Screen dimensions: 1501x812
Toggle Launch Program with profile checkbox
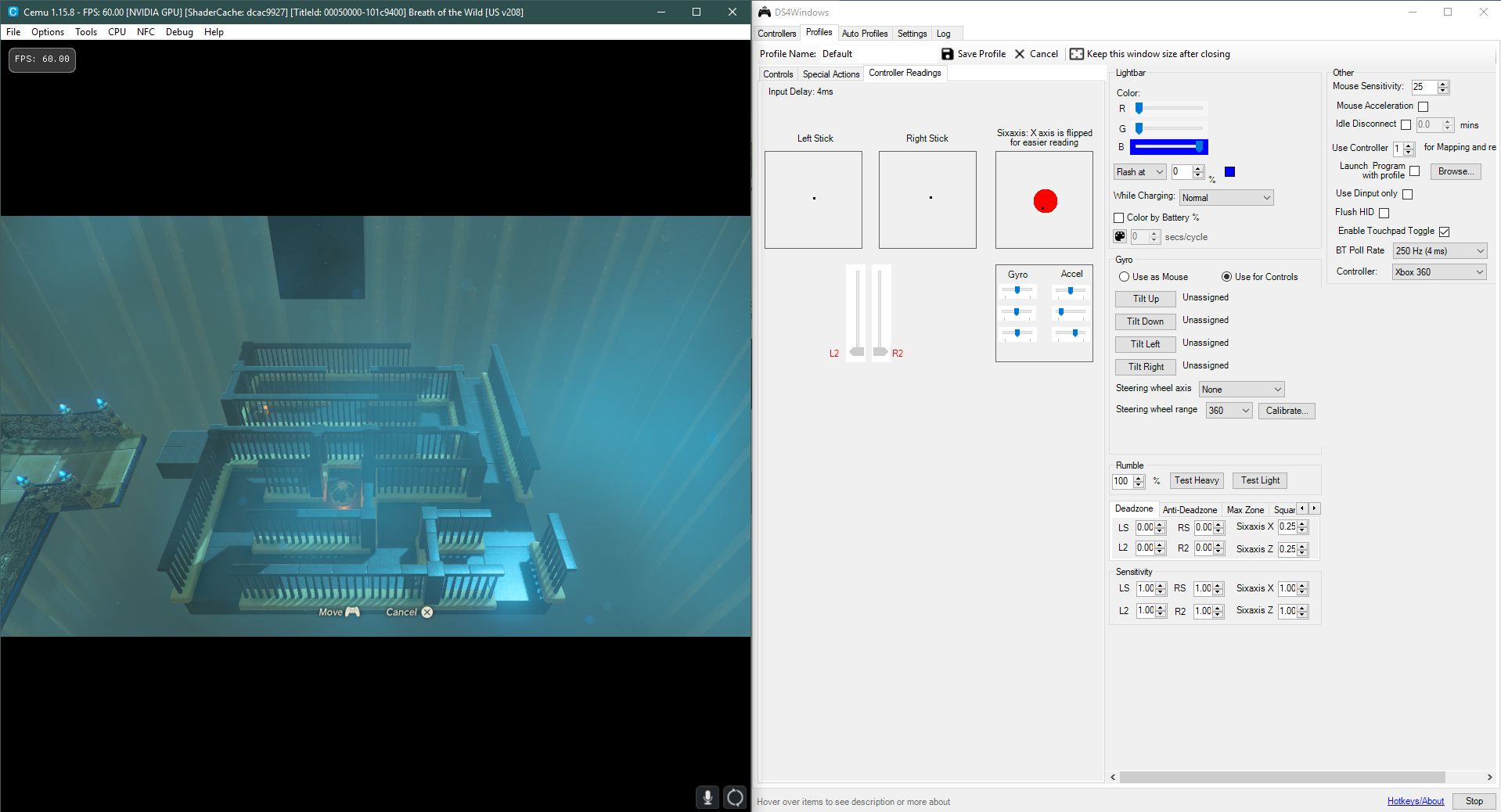coord(1415,171)
